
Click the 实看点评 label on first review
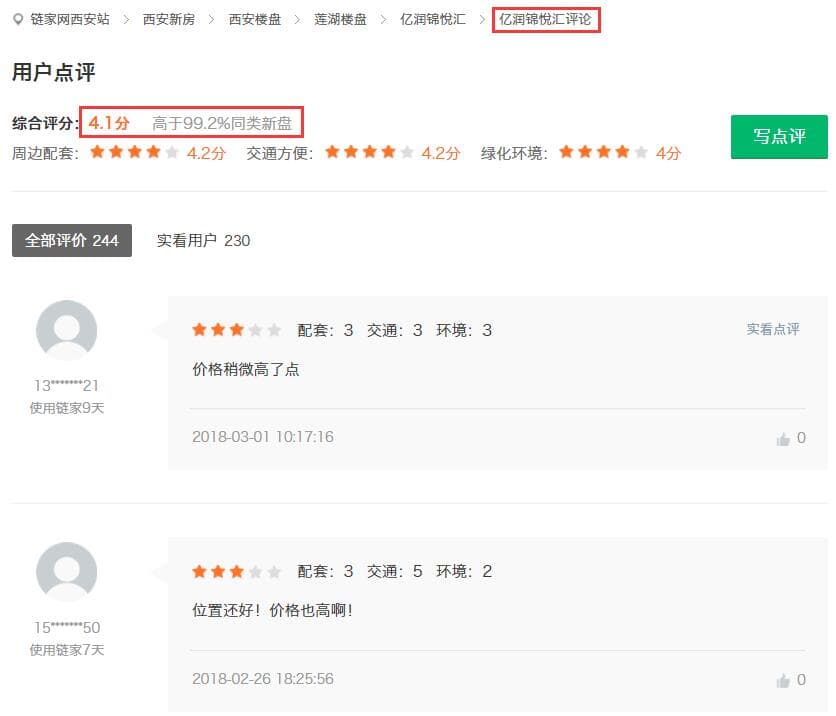[772, 329]
